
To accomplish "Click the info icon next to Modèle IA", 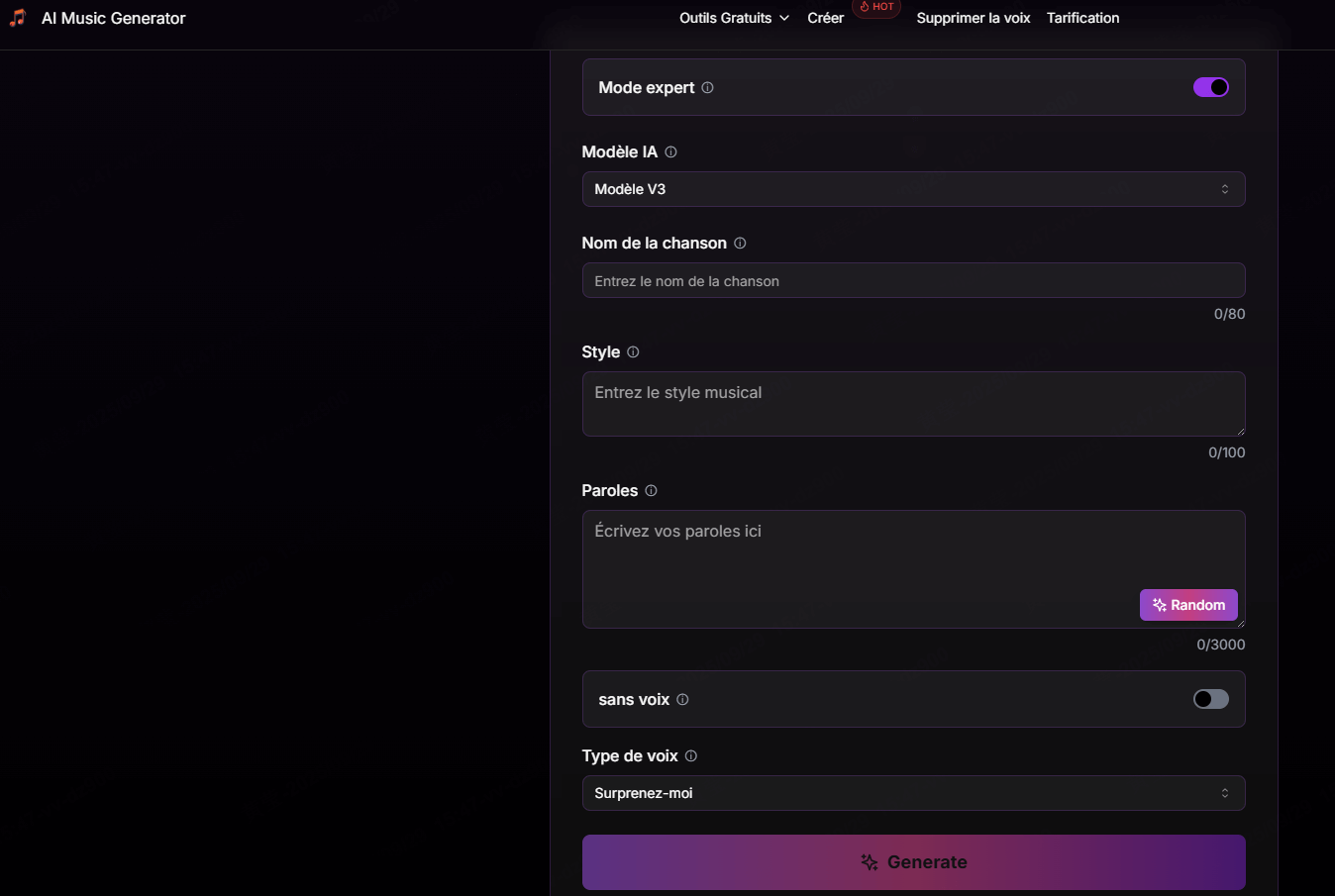I will 670,151.
